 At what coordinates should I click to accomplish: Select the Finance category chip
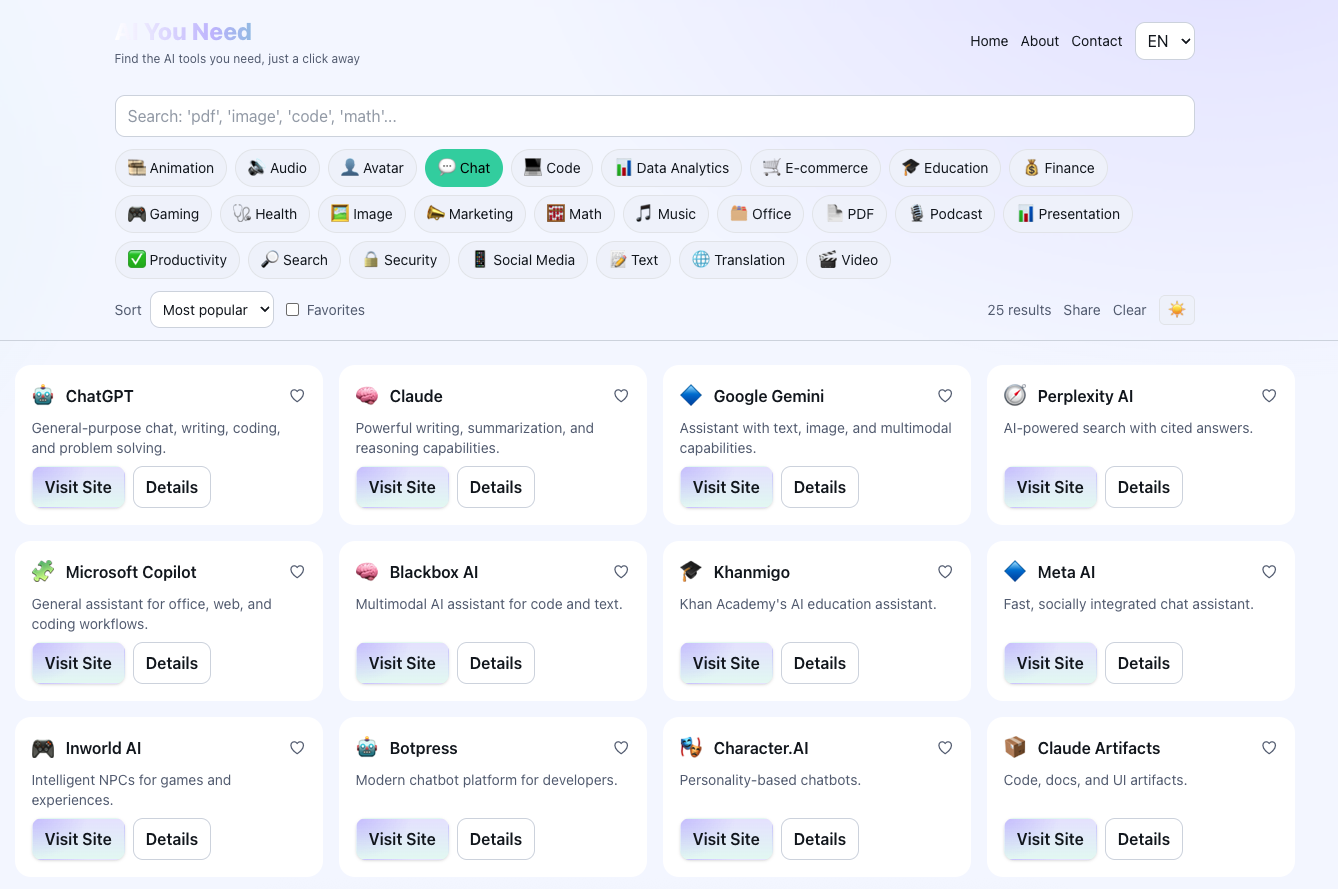[1058, 168]
